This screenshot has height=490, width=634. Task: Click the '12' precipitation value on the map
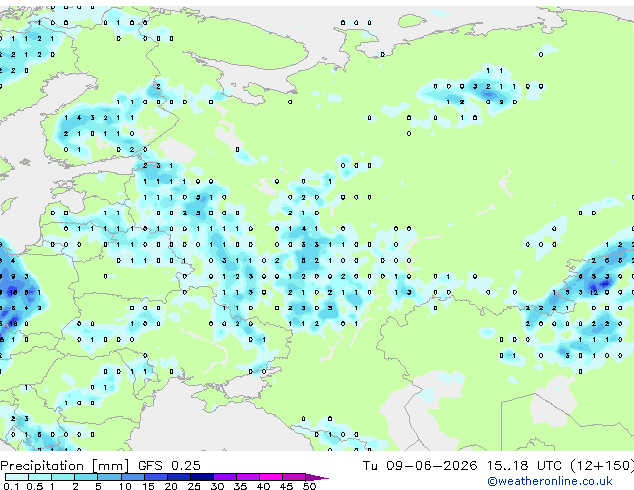[x=594, y=292]
